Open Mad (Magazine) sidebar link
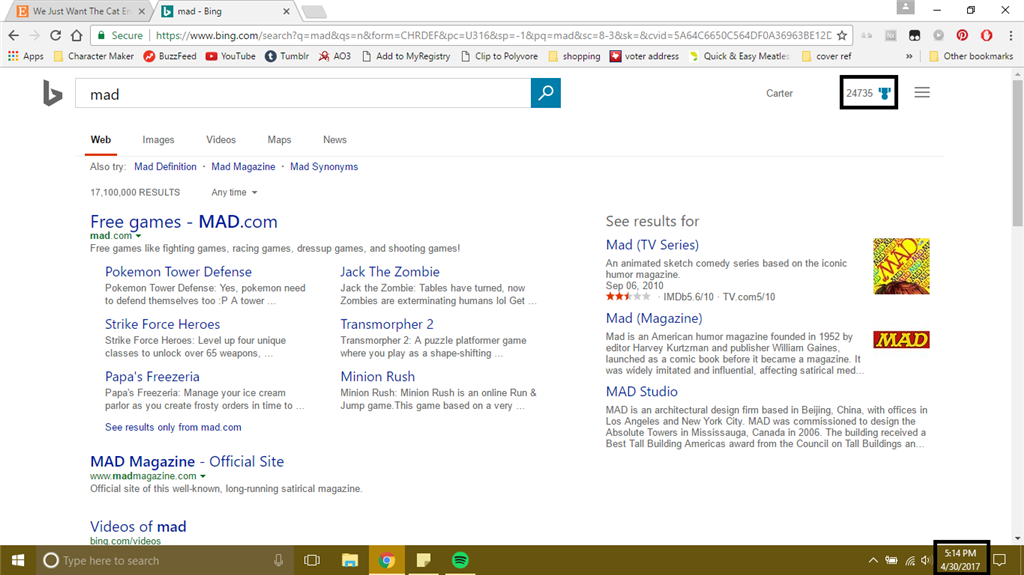This screenshot has height=575, width=1024. pyautogui.click(x=654, y=318)
